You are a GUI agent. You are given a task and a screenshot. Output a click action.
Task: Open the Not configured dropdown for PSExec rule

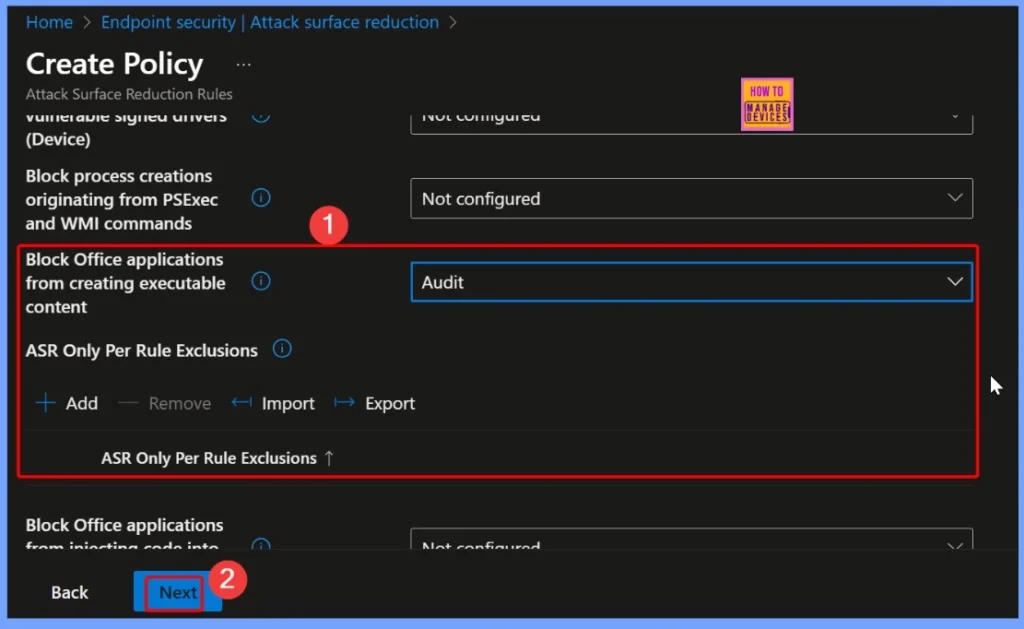[690, 198]
